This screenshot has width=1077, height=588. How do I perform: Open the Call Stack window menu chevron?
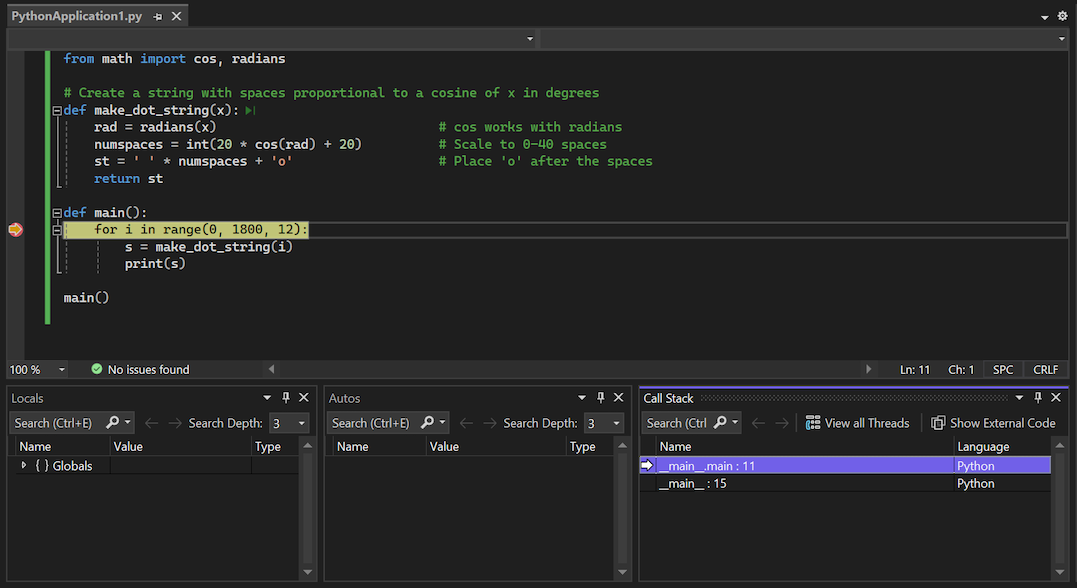pos(1020,397)
